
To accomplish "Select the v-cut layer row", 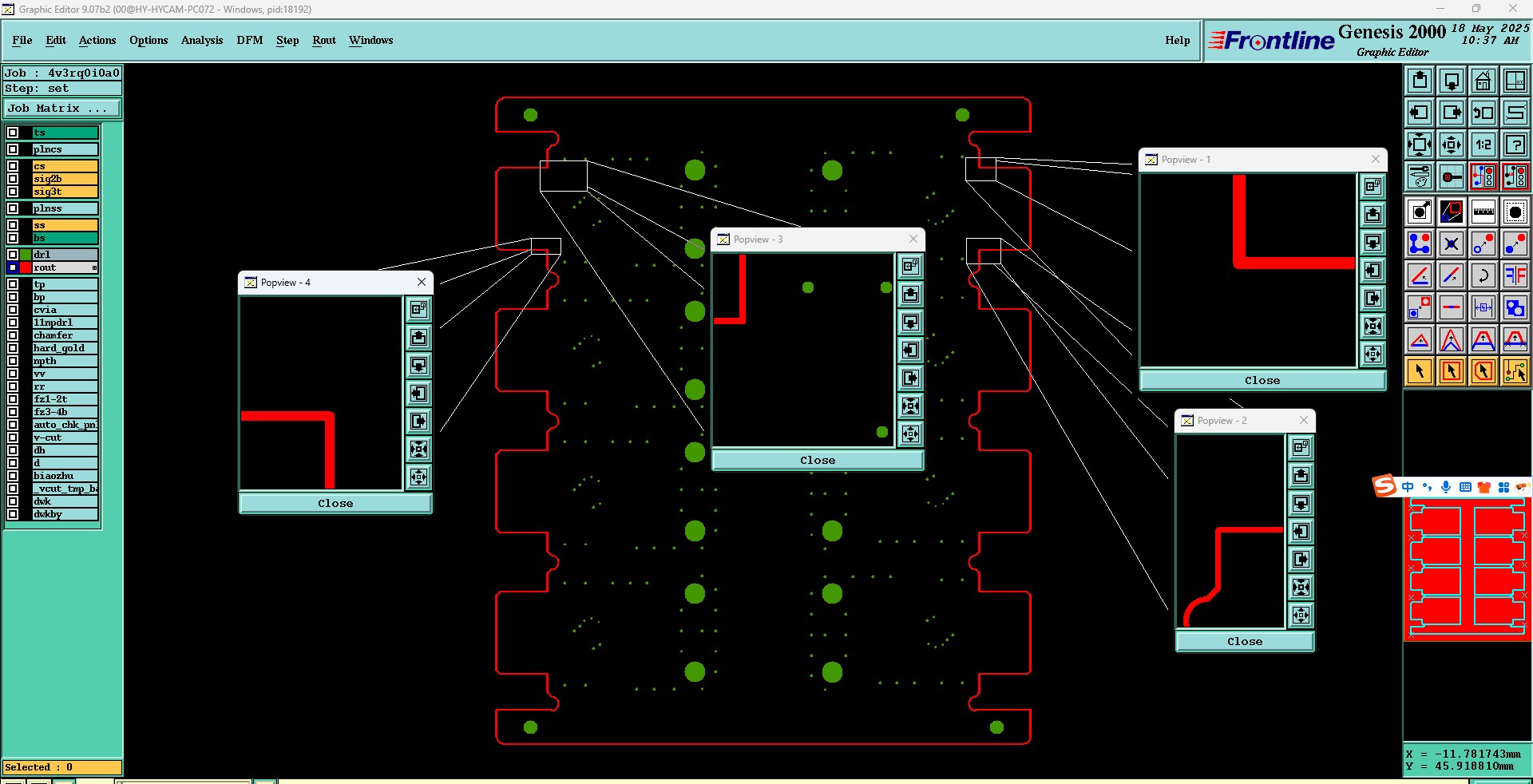I will pos(65,438).
